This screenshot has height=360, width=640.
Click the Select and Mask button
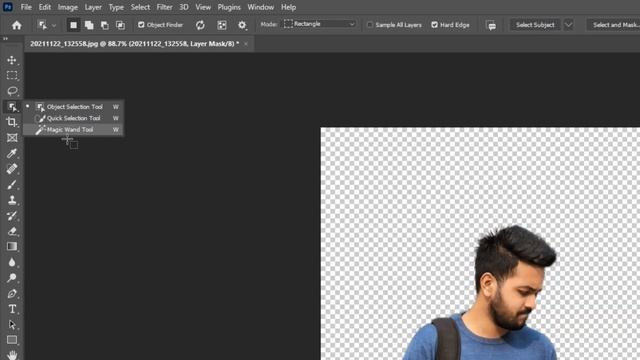pos(614,25)
